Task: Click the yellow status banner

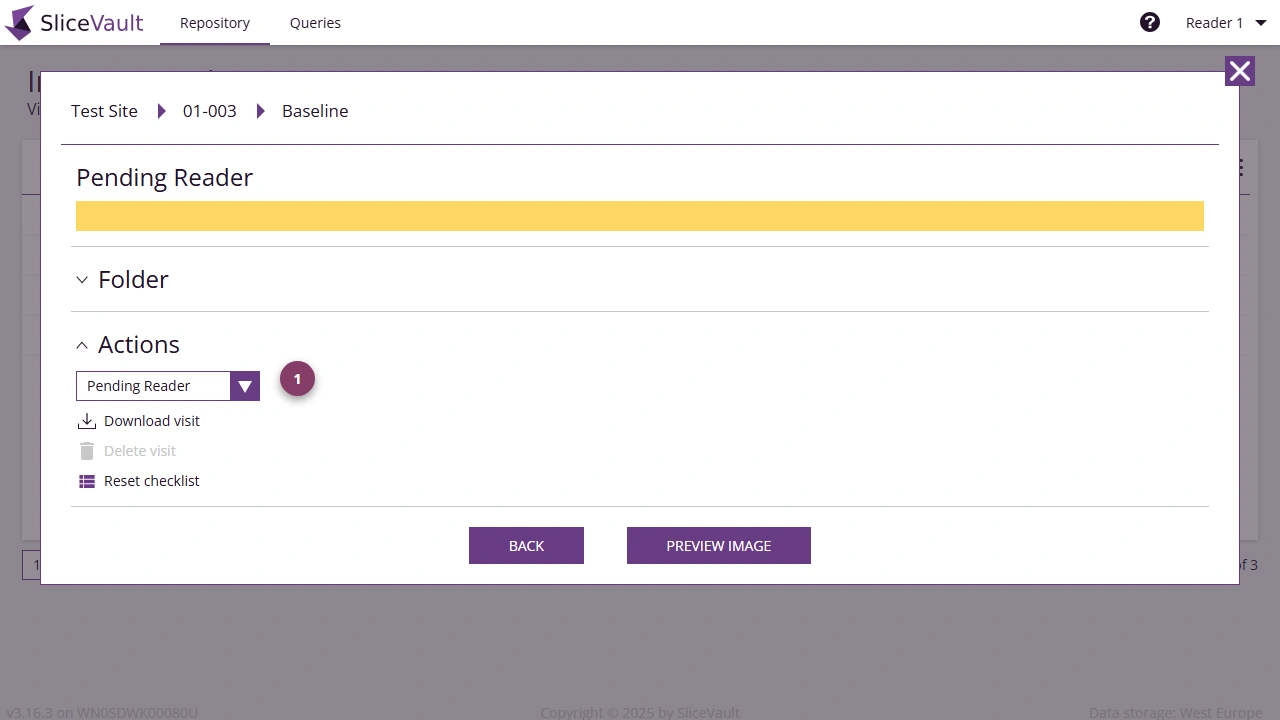Action: pyautogui.click(x=640, y=215)
